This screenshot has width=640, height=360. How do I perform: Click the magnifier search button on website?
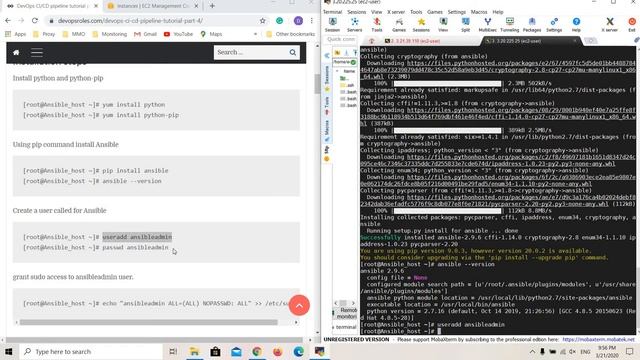coord(293,52)
